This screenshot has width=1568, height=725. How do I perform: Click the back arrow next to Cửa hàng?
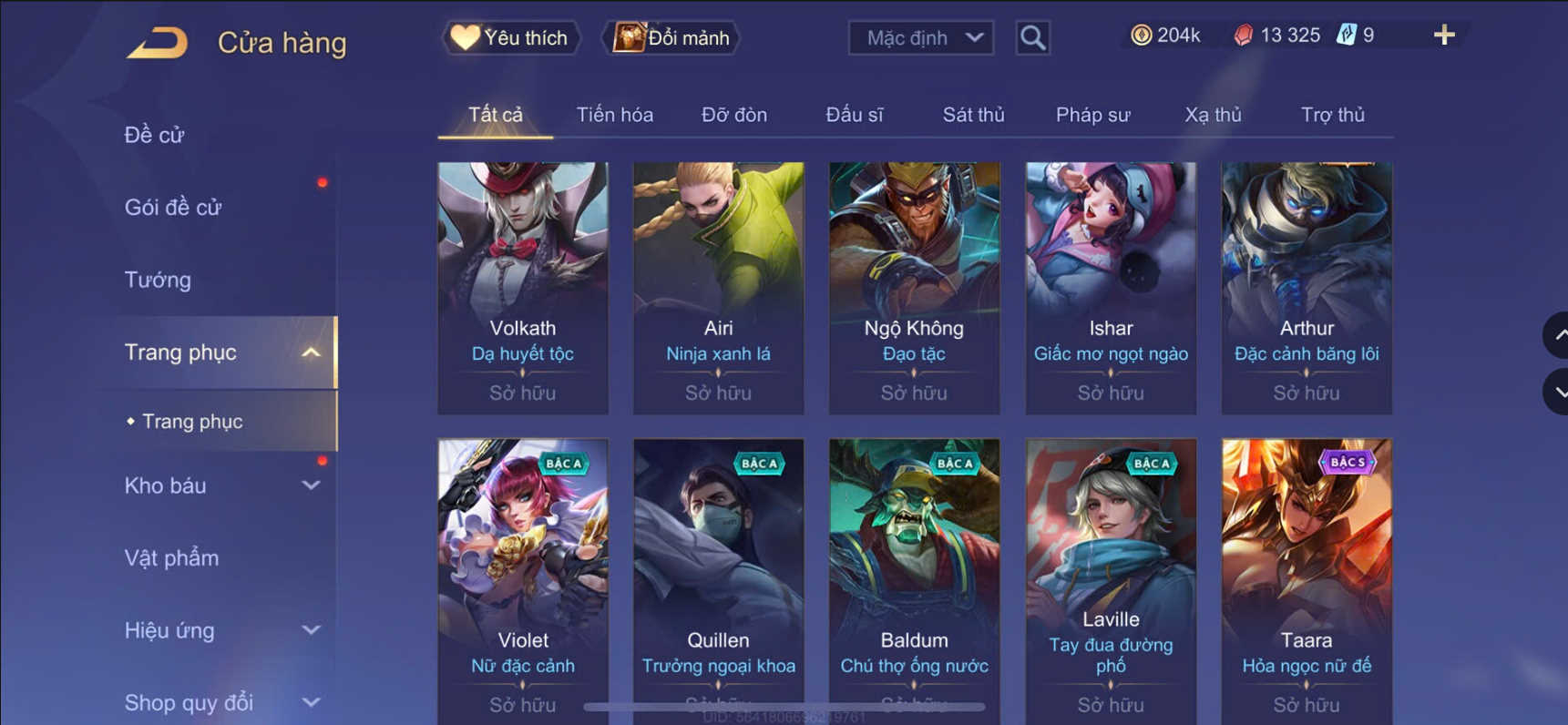(x=157, y=42)
